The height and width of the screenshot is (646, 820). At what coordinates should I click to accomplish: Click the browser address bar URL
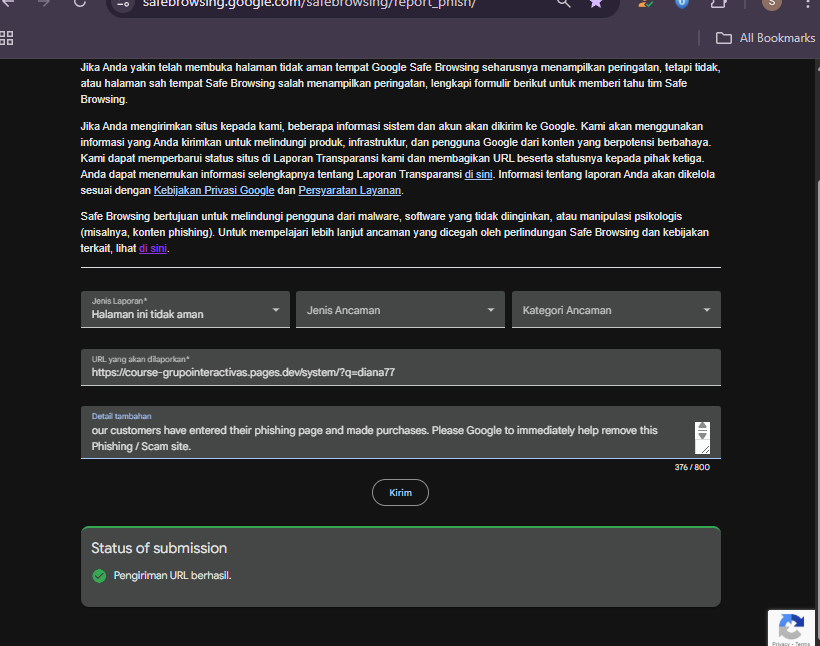309,4
